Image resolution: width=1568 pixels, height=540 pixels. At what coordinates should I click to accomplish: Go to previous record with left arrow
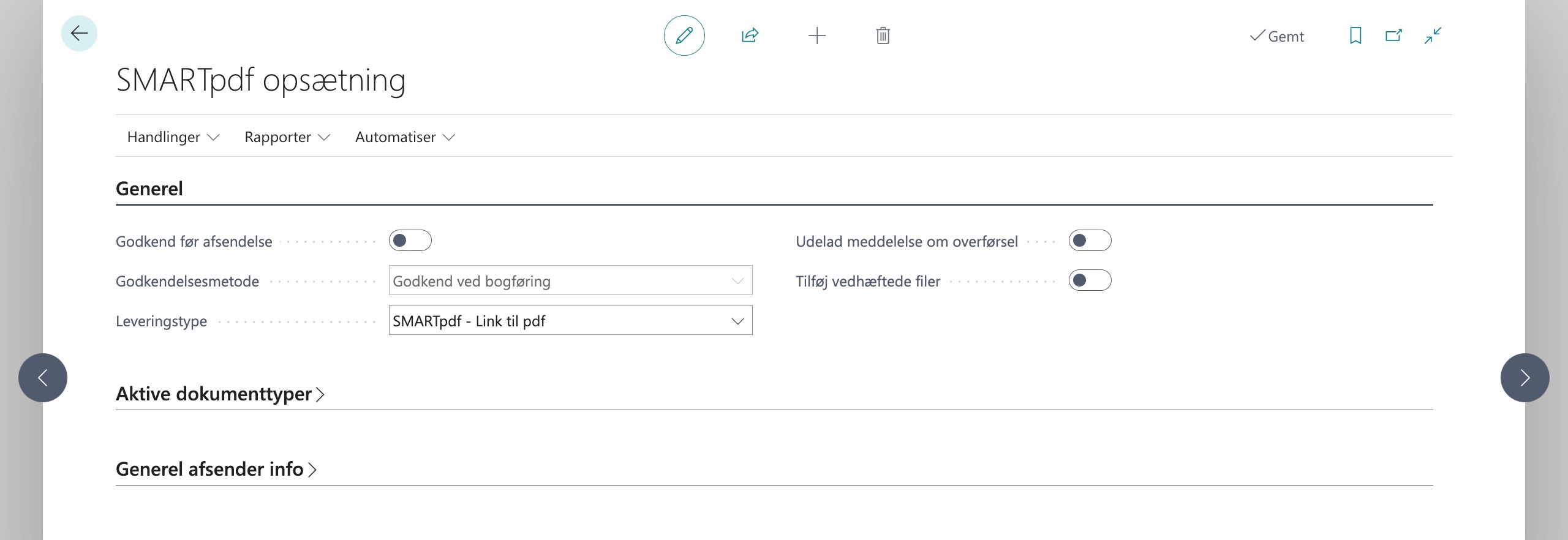tap(43, 378)
